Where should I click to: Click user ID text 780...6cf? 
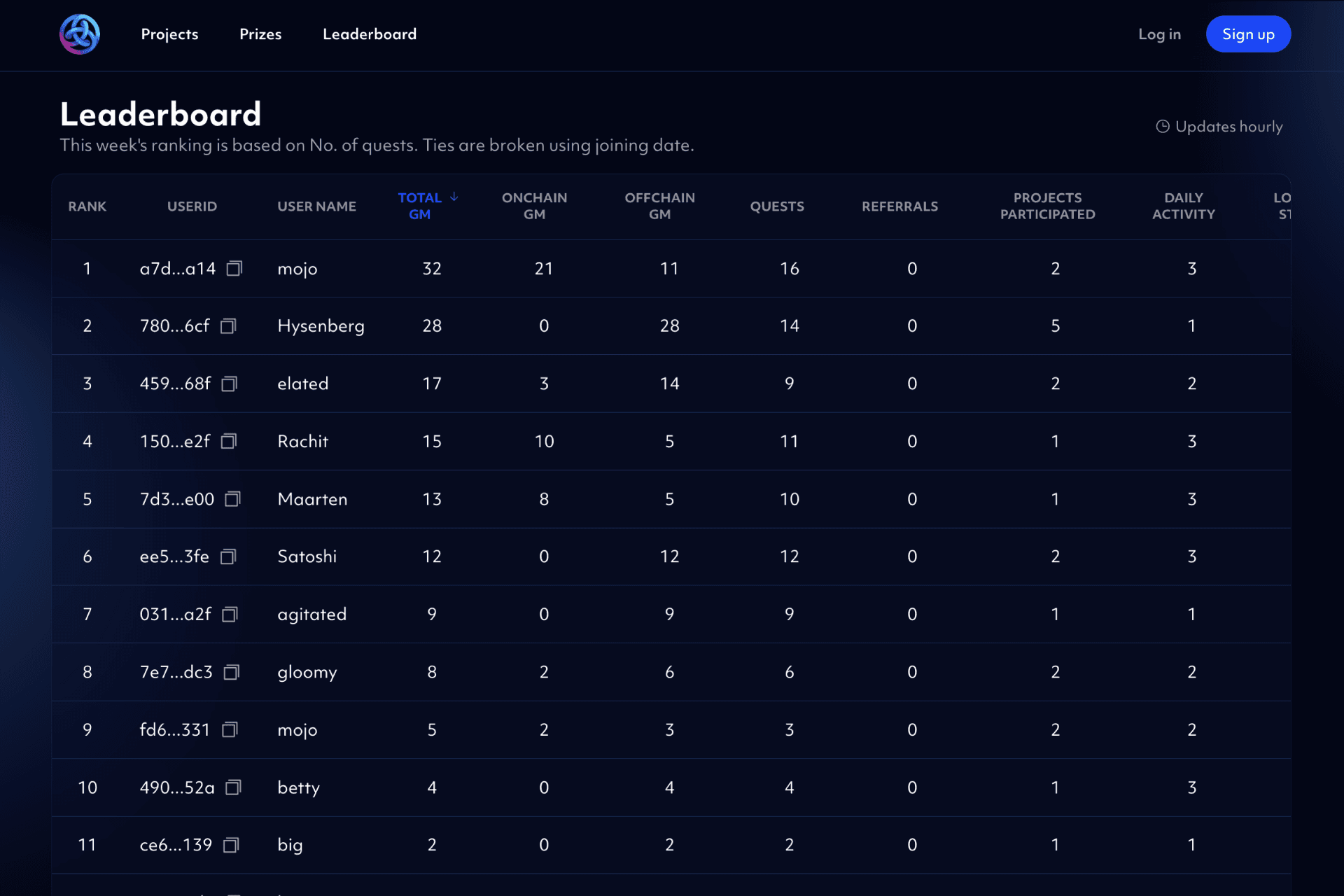pyautogui.click(x=175, y=326)
